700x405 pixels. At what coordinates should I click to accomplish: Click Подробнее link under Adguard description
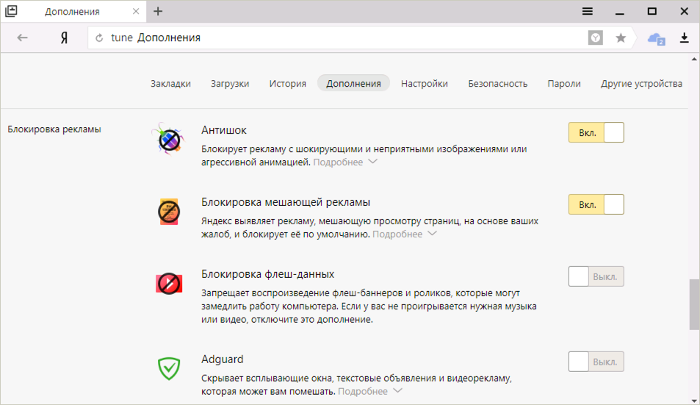[x=363, y=391]
